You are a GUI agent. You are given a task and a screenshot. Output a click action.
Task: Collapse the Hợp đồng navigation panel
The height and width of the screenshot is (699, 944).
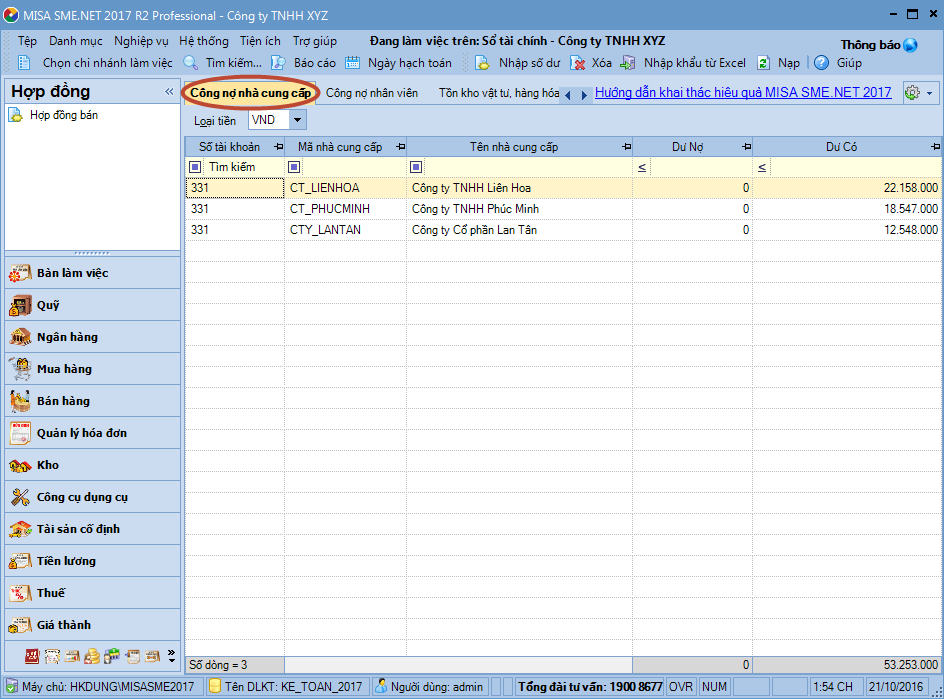click(x=169, y=92)
